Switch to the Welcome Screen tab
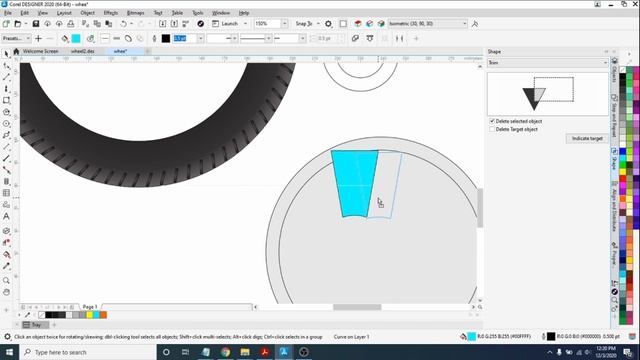 (40, 51)
